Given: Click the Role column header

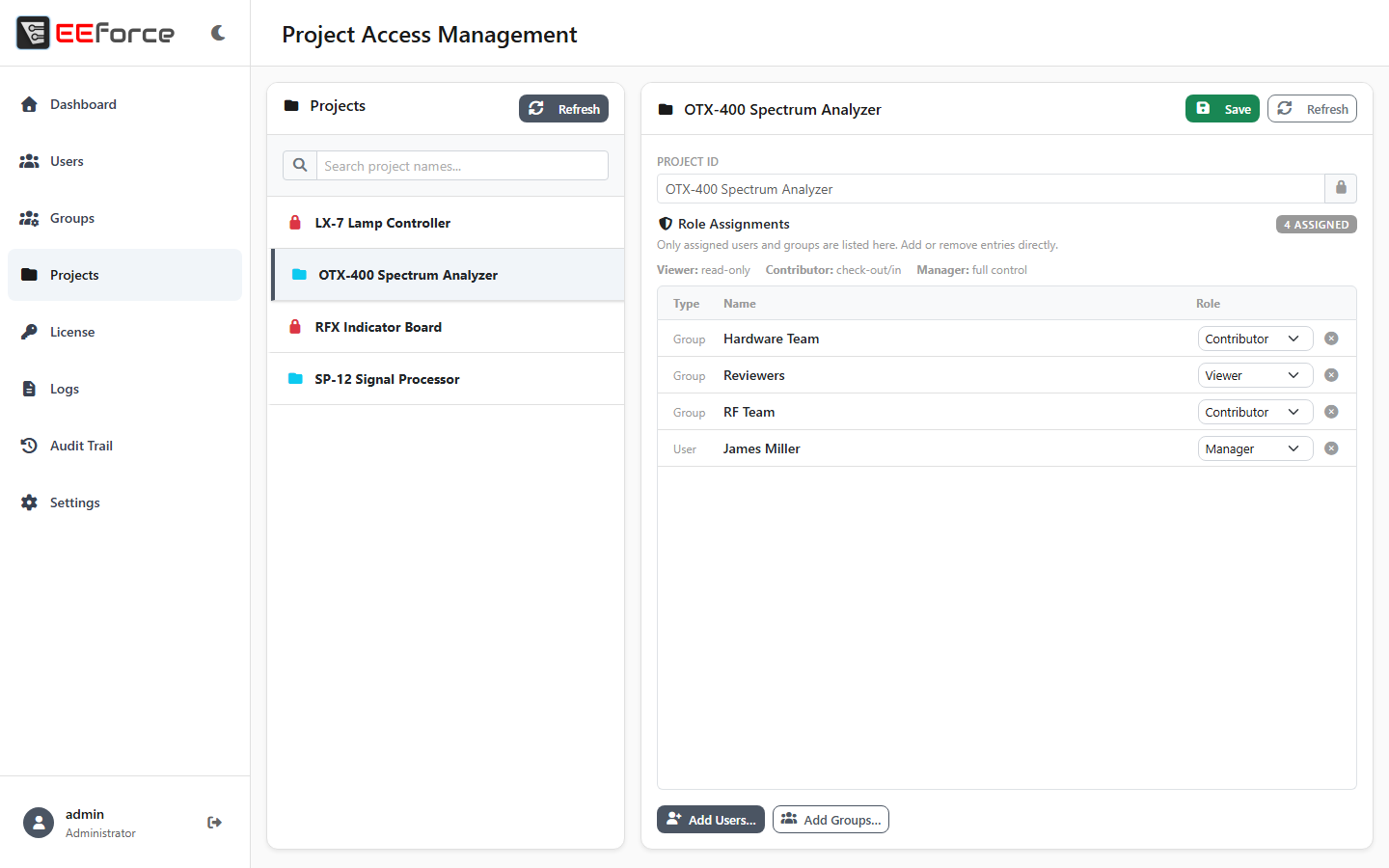Looking at the screenshot, I should pos(1208,304).
